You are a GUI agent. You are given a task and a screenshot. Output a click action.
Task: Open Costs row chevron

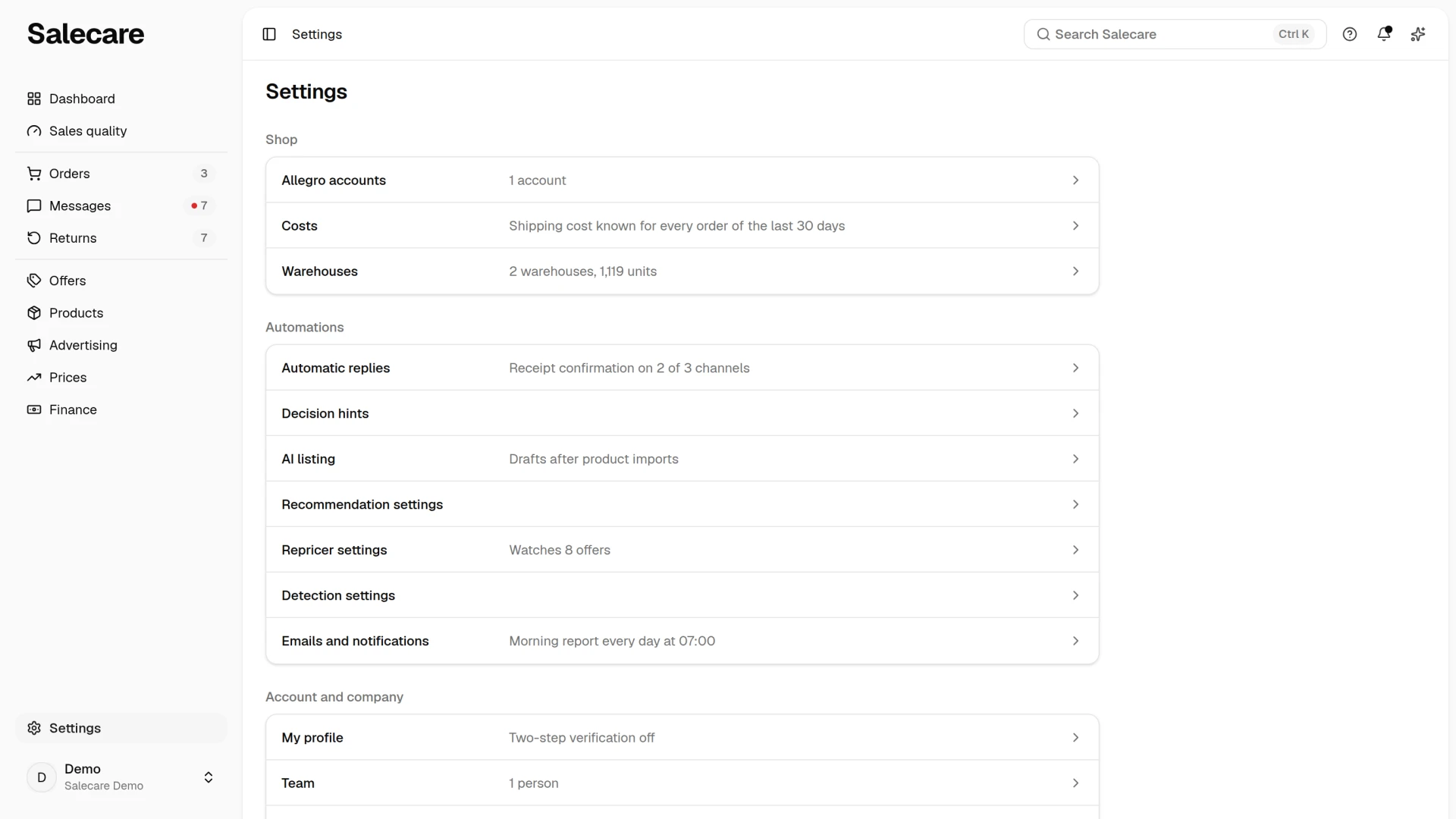[1075, 226]
